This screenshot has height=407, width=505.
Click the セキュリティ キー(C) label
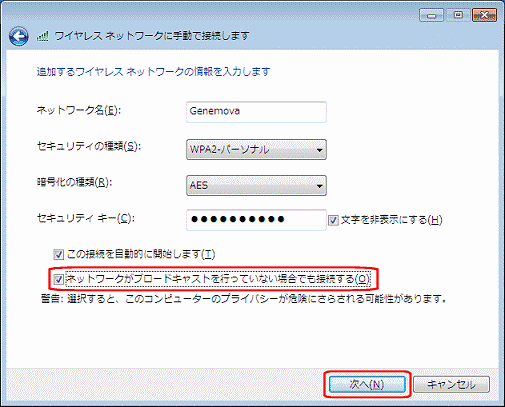[x=85, y=218]
